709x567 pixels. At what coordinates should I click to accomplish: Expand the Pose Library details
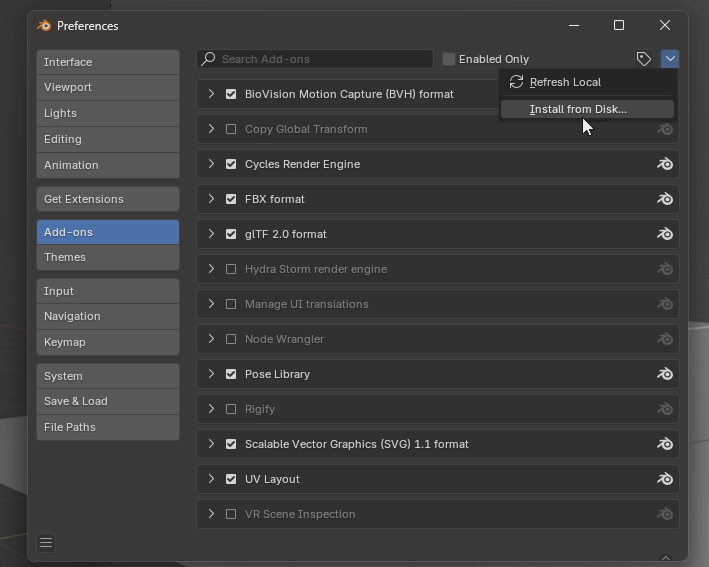coord(211,373)
